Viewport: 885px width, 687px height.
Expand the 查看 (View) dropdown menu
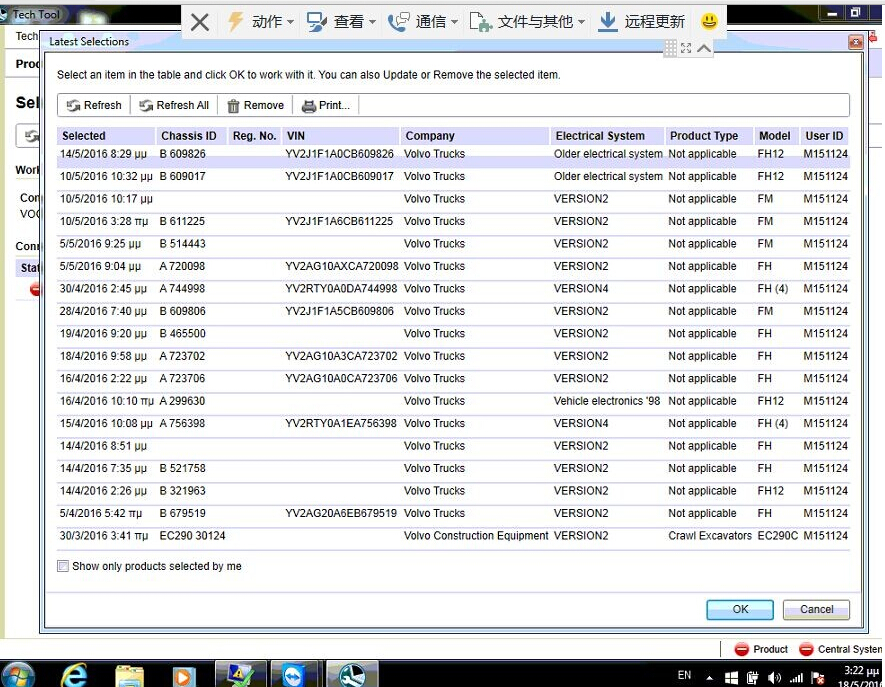tap(343, 22)
